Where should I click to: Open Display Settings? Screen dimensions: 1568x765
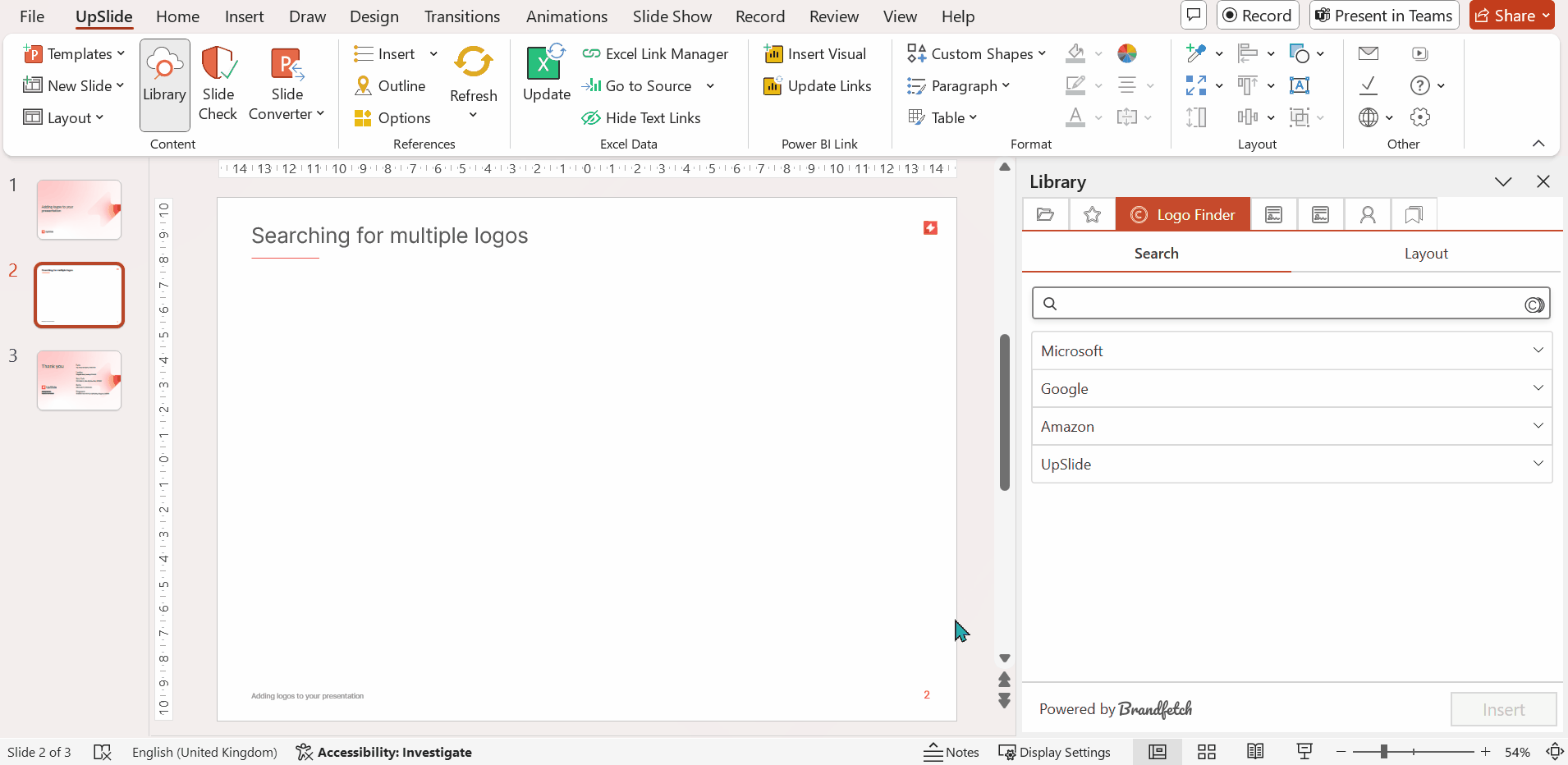point(1055,752)
